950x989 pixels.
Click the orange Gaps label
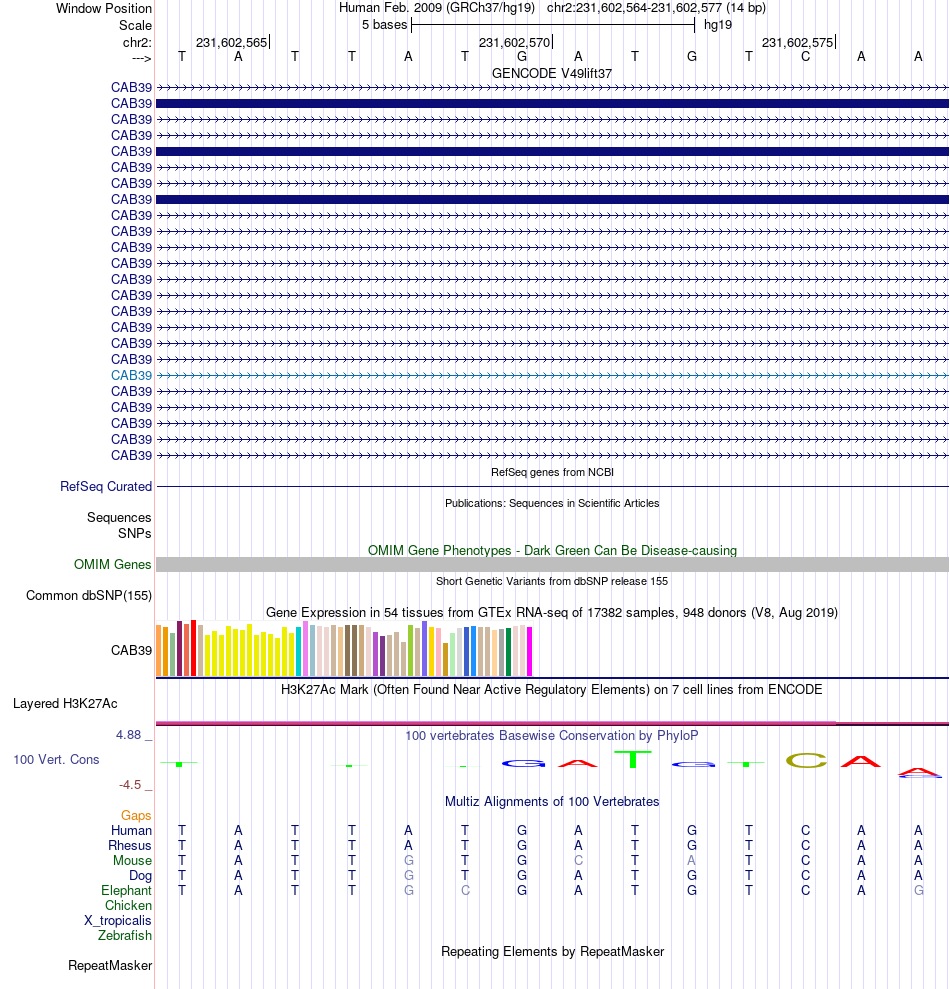pos(136,816)
